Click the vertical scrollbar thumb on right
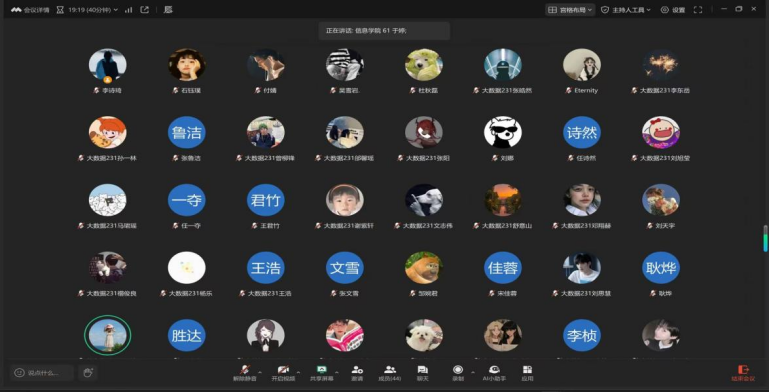This screenshot has width=770, height=392. pos(765,239)
